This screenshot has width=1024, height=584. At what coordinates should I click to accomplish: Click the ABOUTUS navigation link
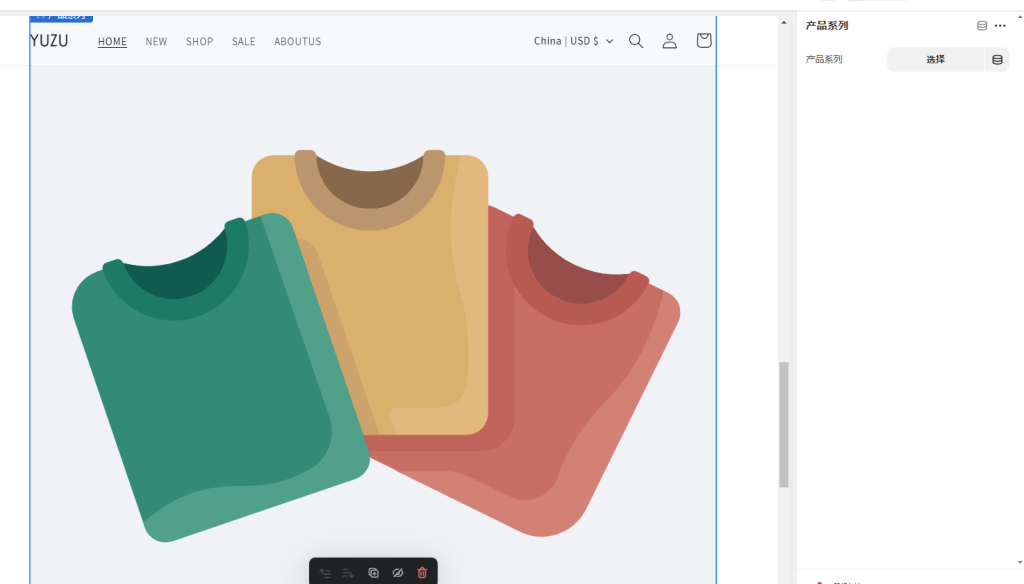(x=297, y=42)
